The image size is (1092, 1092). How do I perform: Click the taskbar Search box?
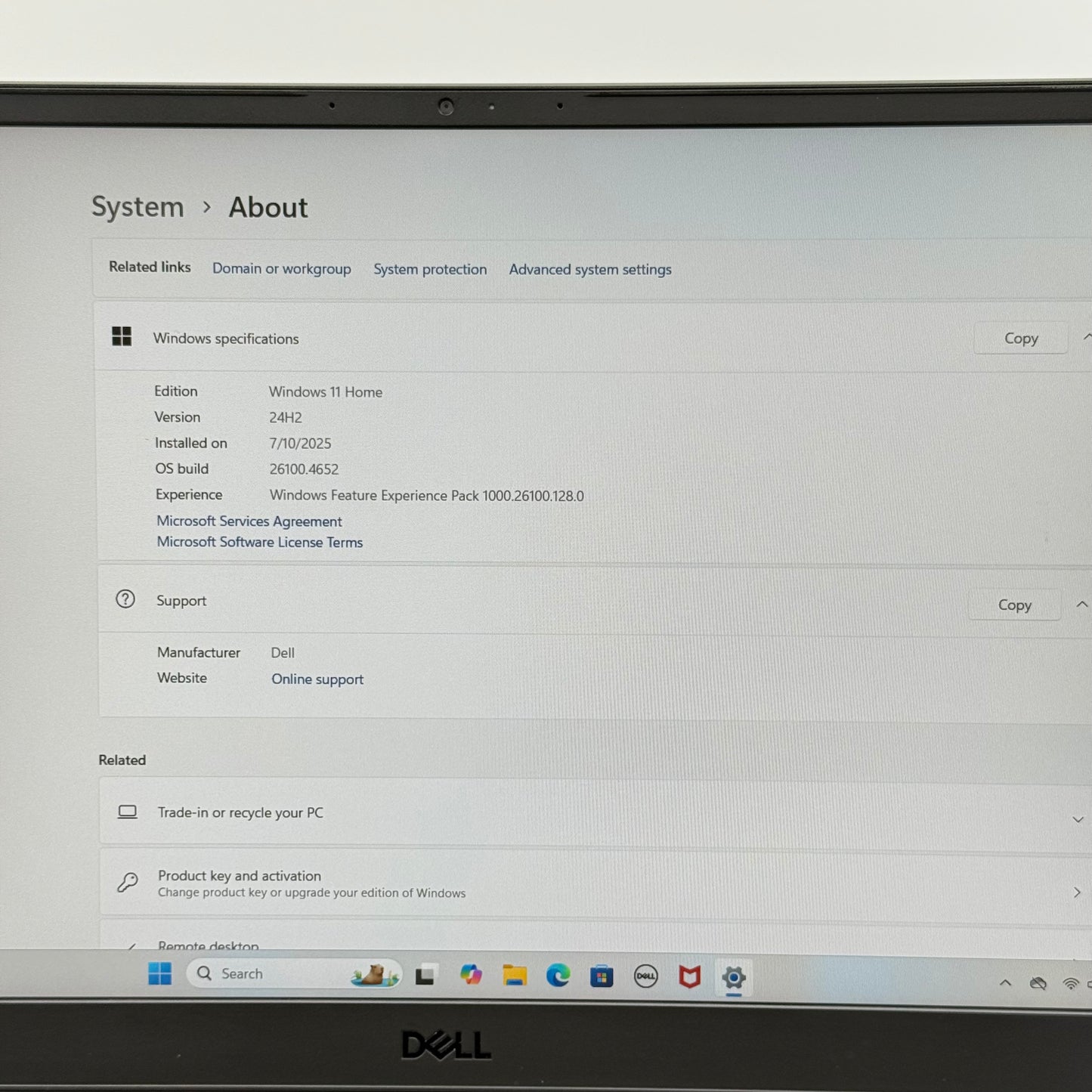point(294,974)
